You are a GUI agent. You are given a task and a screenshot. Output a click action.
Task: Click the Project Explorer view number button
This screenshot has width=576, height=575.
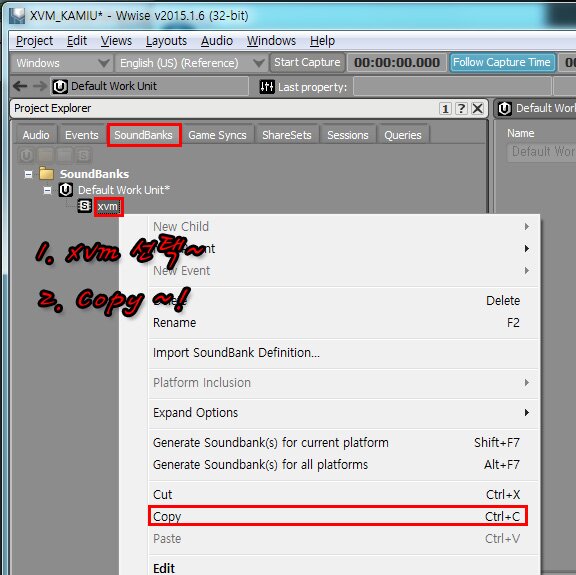[445, 109]
